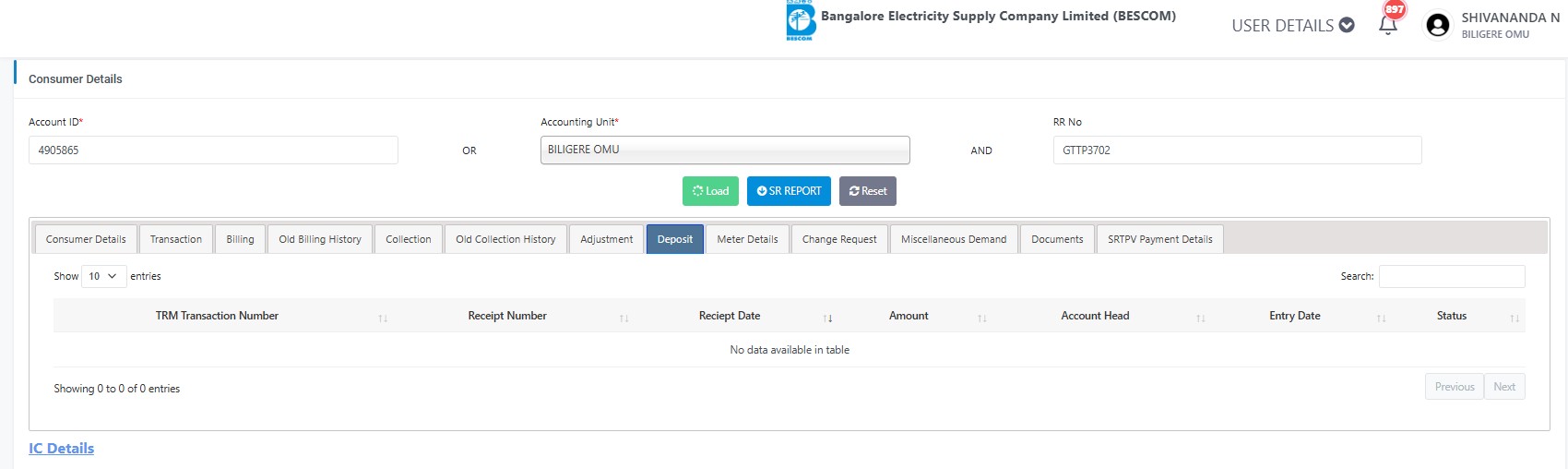Open the Accounting Unit dropdown

click(725, 150)
